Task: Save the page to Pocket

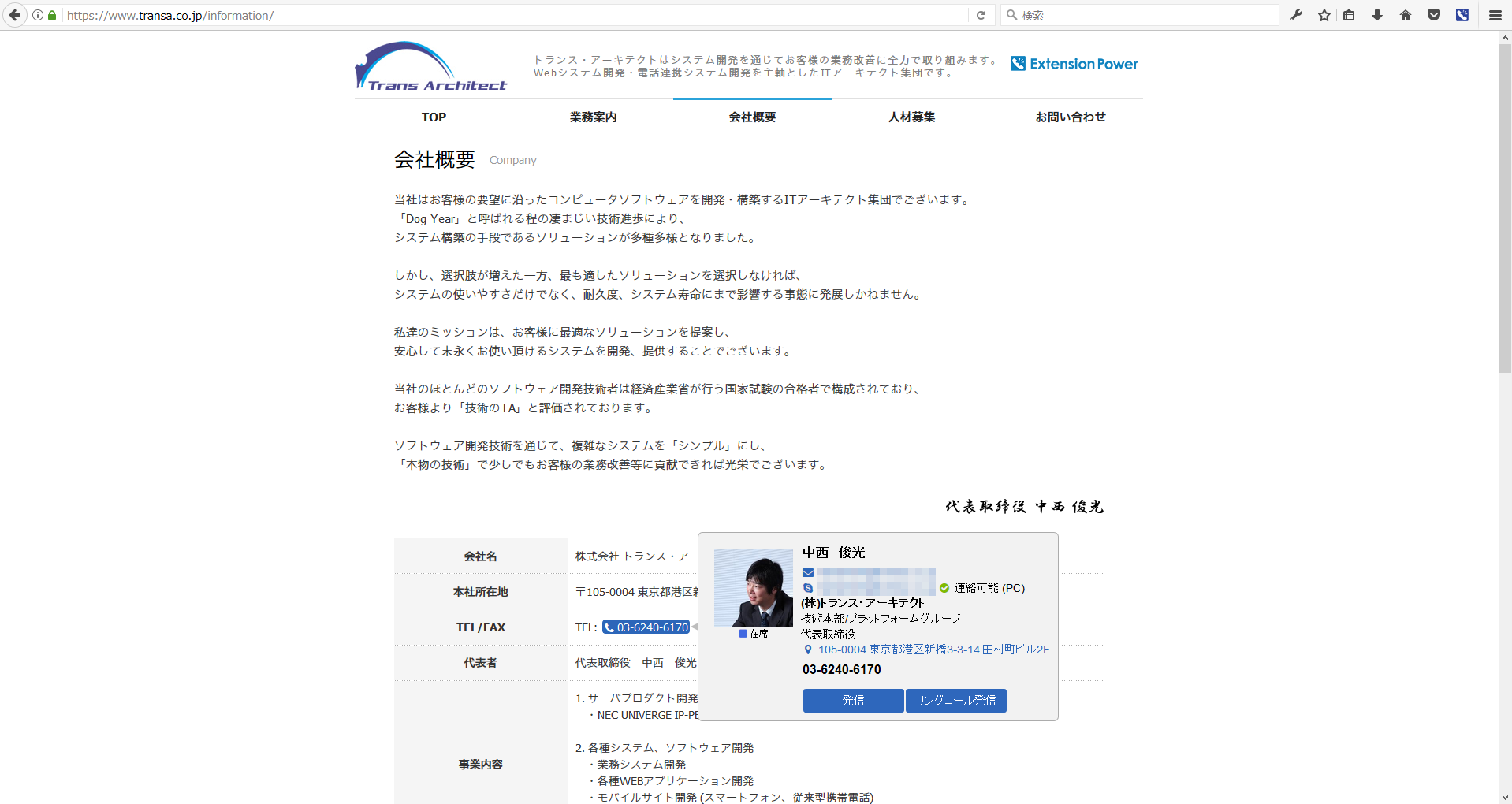Action: [1434, 15]
